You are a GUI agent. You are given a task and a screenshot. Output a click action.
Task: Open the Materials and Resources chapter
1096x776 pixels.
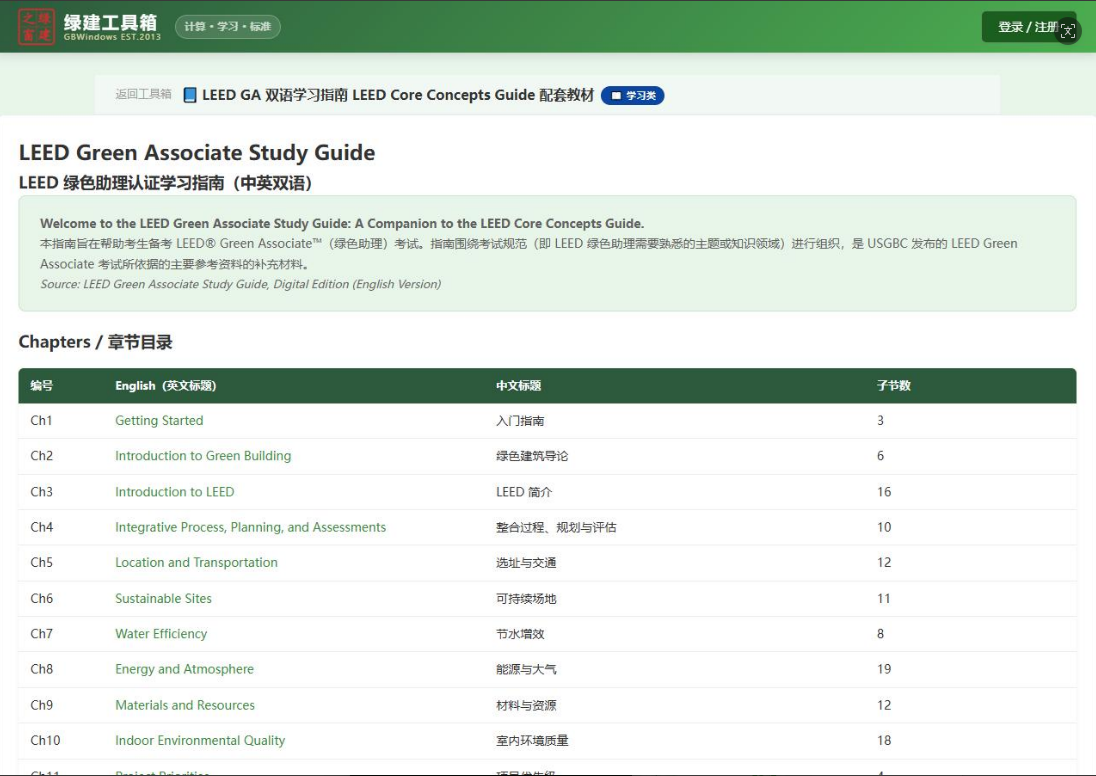(x=185, y=705)
